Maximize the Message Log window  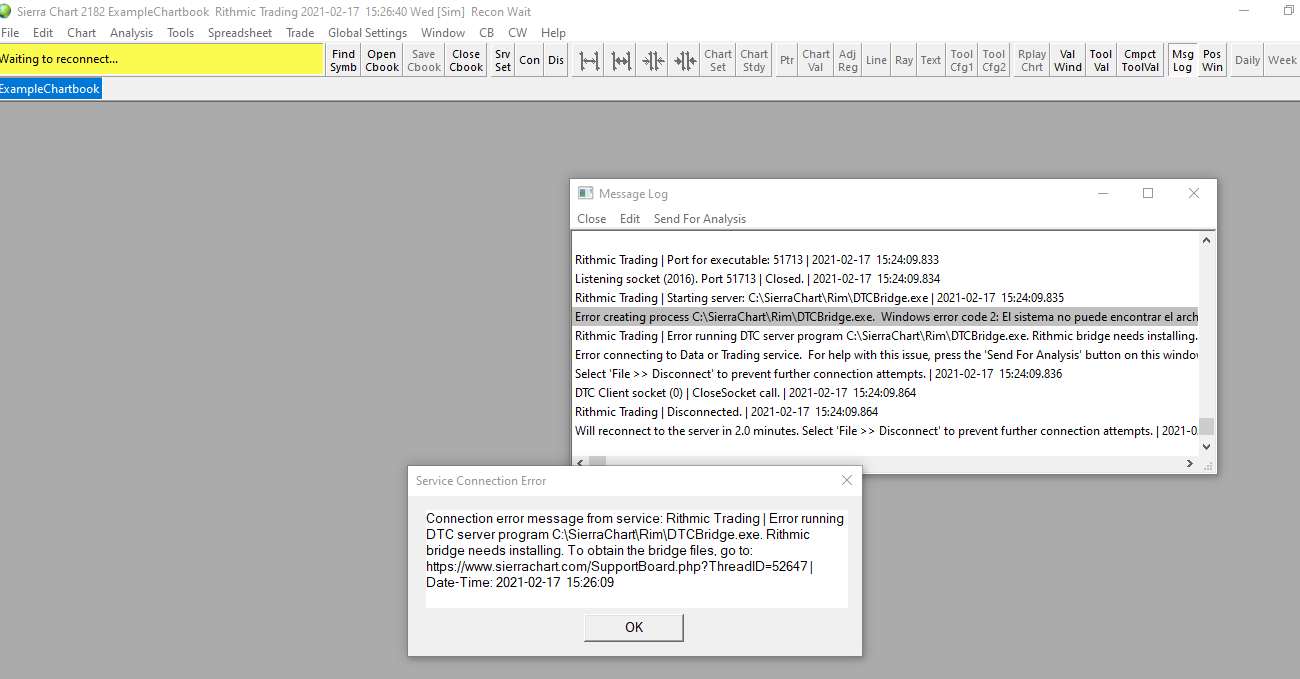click(1148, 193)
